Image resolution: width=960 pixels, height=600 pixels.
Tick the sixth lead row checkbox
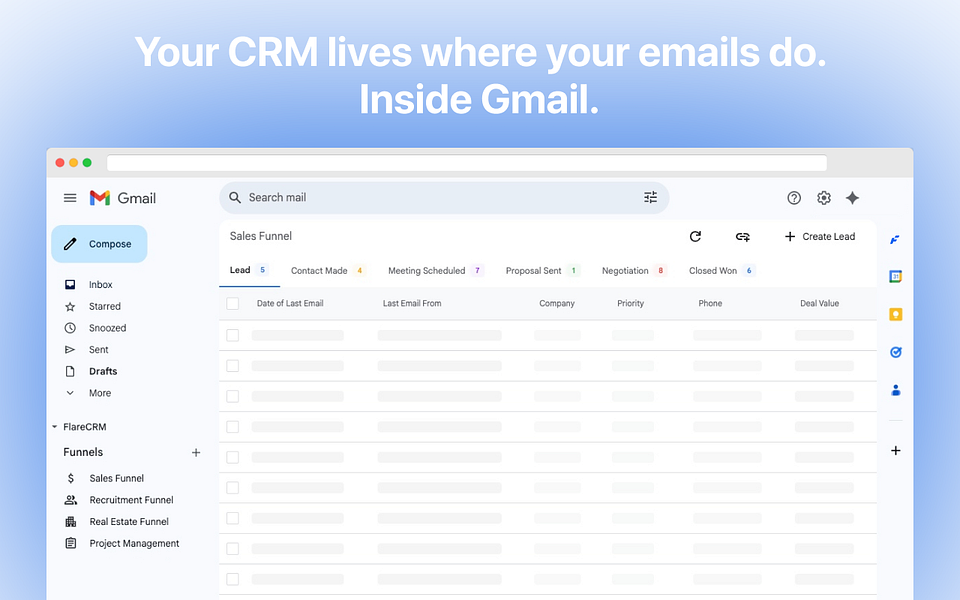click(x=233, y=488)
